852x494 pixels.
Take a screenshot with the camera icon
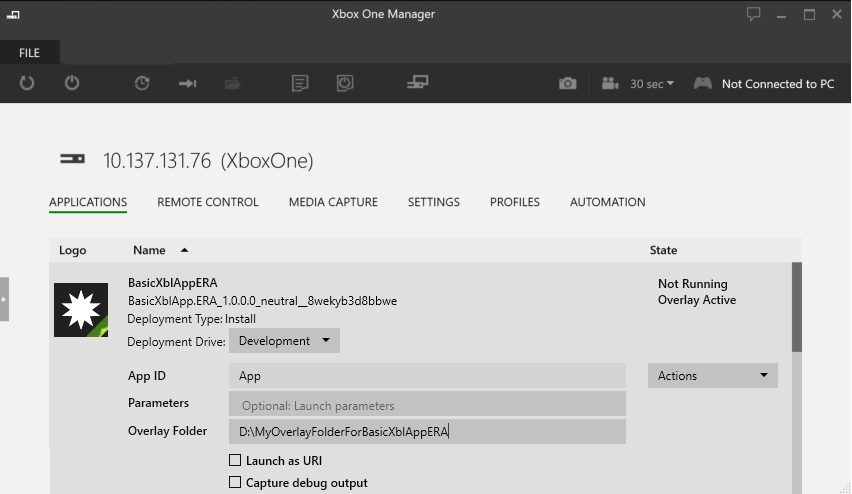(x=567, y=83)
